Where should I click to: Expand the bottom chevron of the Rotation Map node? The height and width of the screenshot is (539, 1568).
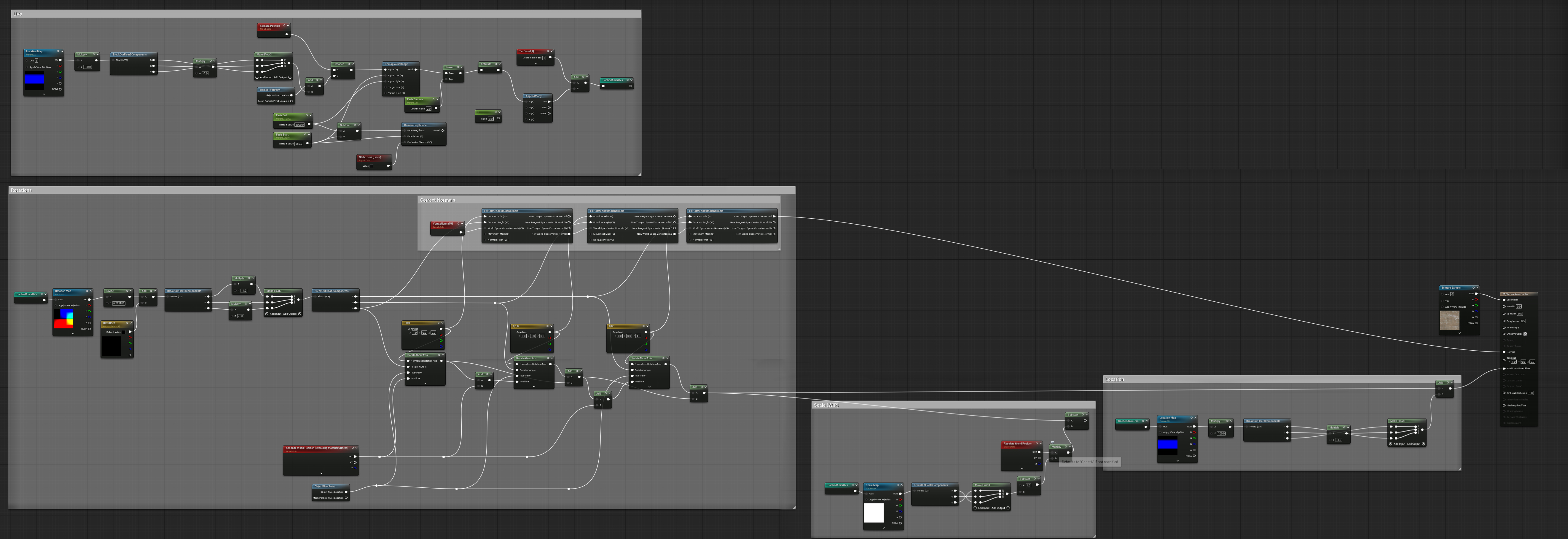(72, 334)
